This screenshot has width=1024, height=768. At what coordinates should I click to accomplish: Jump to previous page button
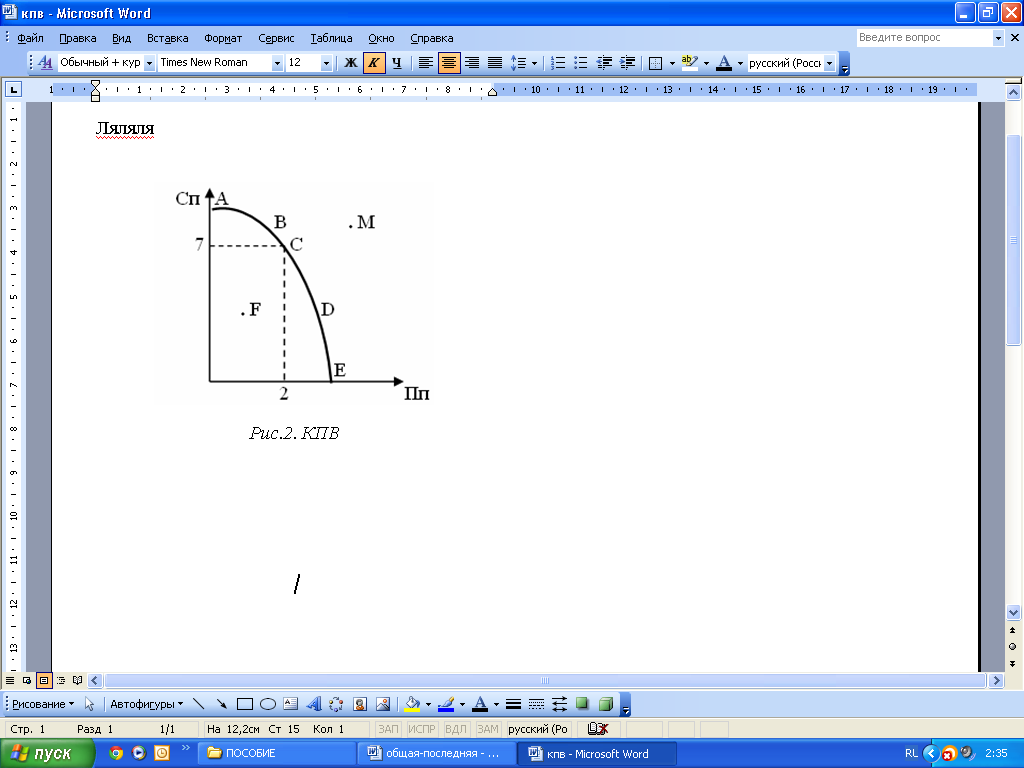pyautogui.click(x=1013, y=630)
